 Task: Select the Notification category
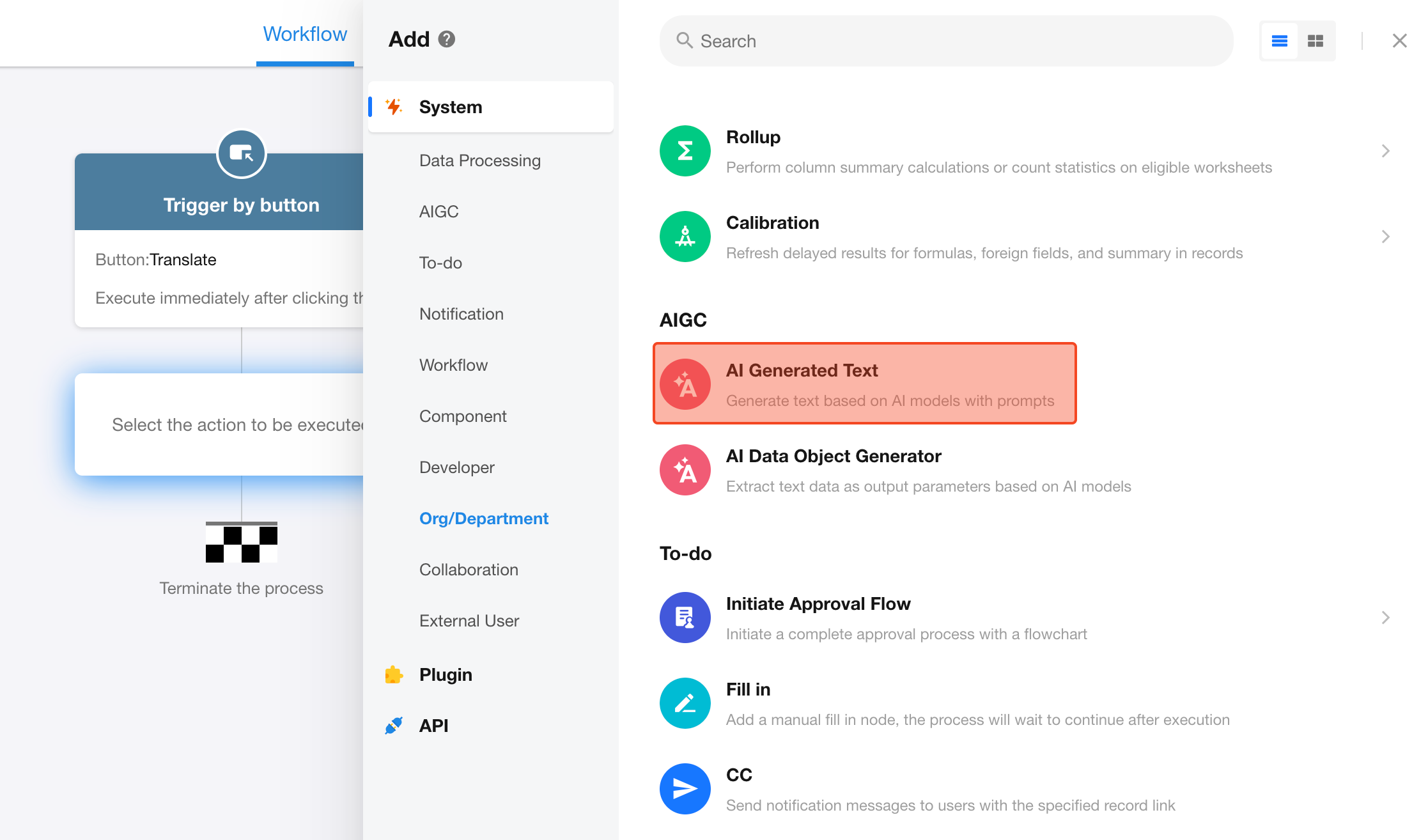click(462, 314)
